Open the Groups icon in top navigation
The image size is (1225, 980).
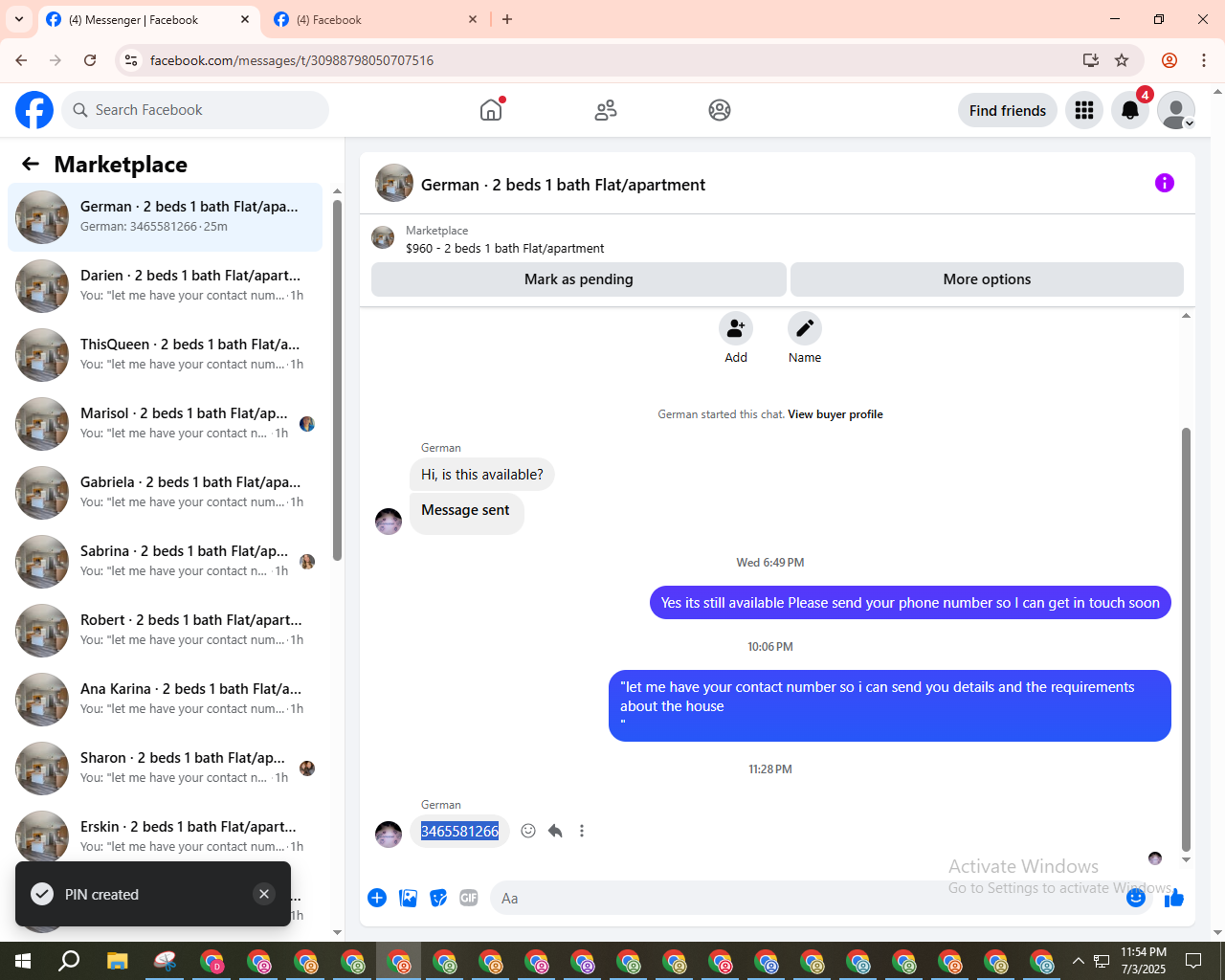point(720,110)
